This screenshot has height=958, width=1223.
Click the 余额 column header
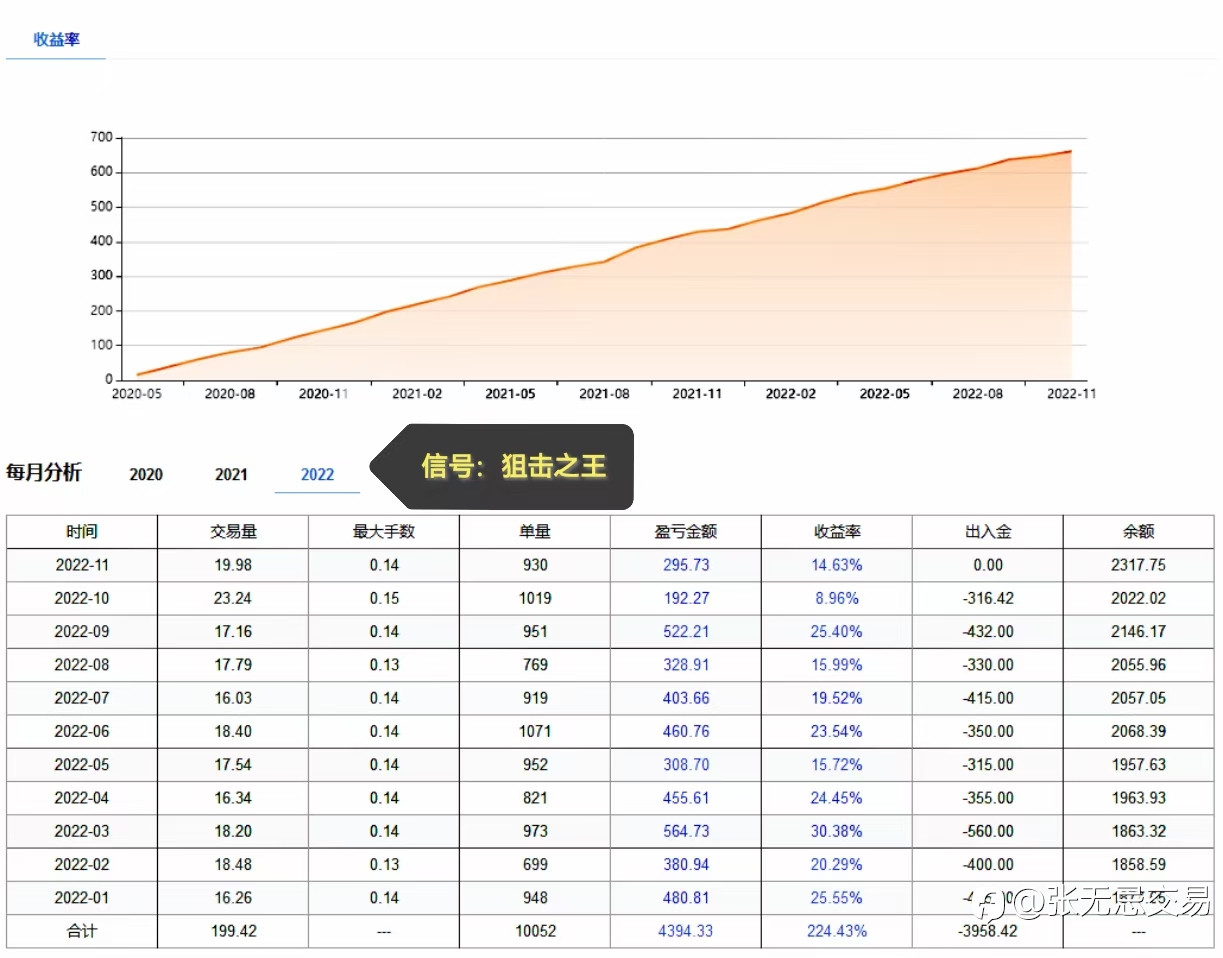pyautogui.click(x=1139, y=532)
